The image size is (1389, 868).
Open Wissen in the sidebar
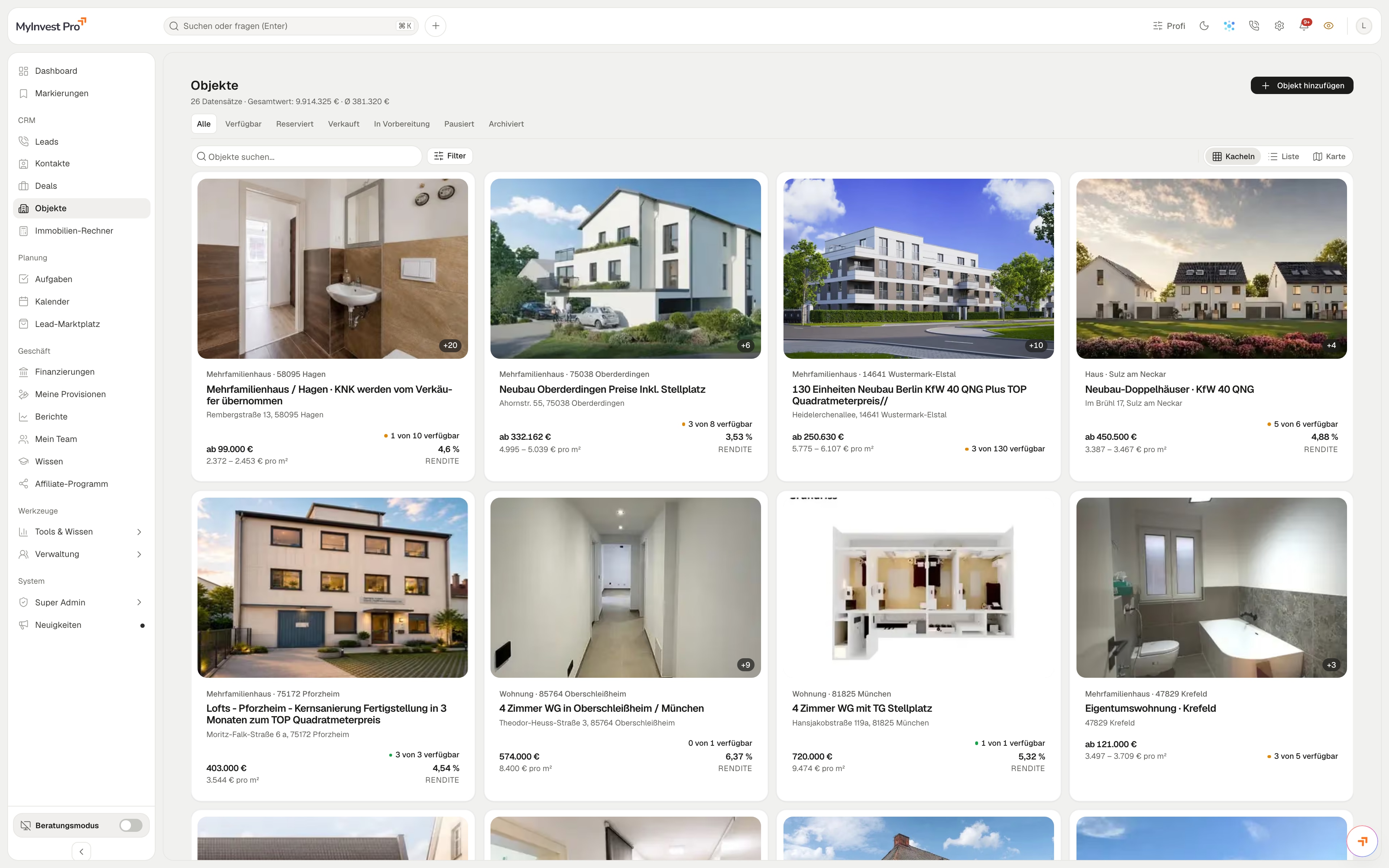click(81, 461)
